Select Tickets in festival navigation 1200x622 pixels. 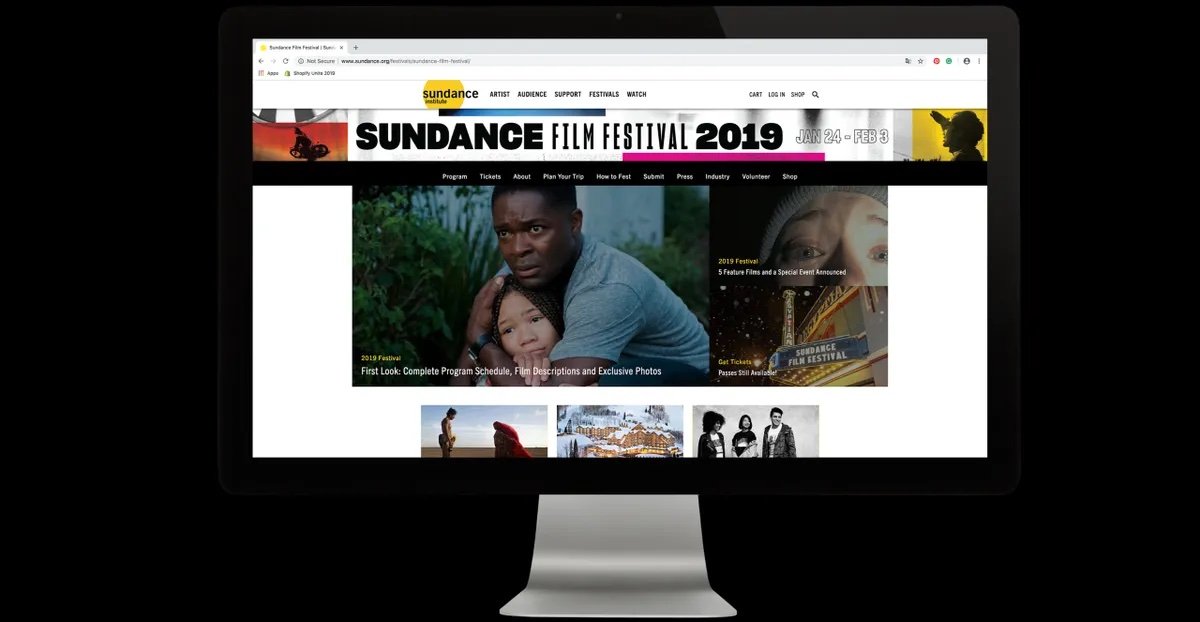pyautogui.click(x=490, y=177)
